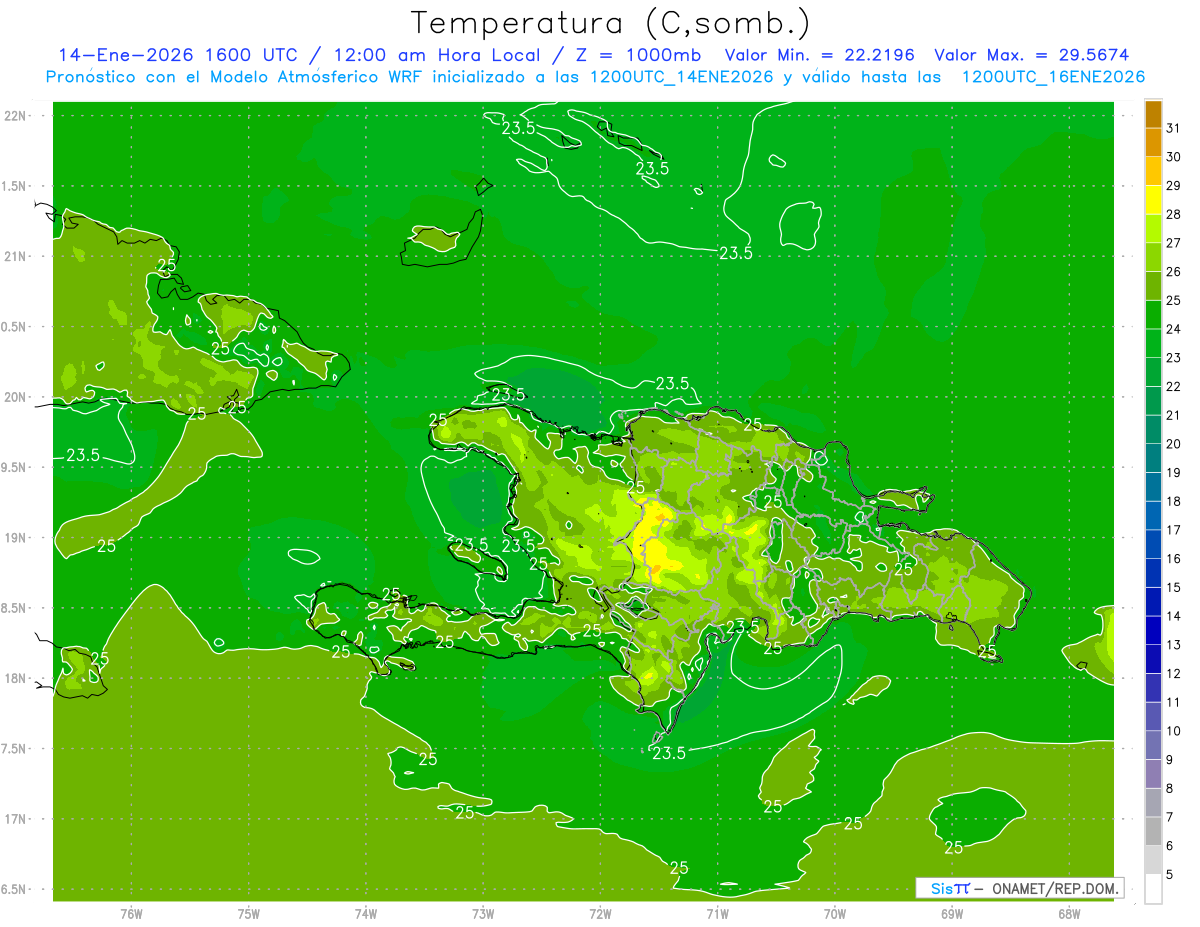Select the gray swatch between 6 and 7

point(1153,831)
